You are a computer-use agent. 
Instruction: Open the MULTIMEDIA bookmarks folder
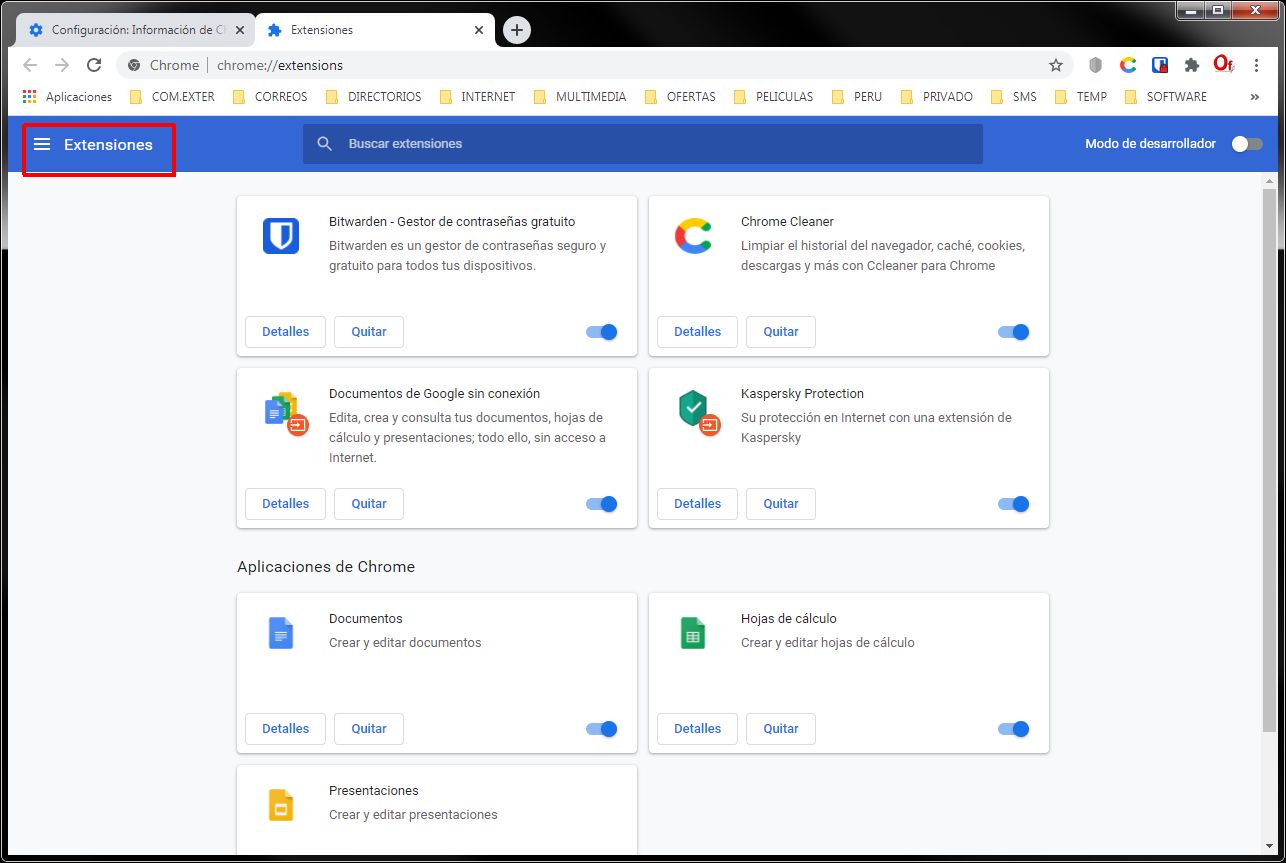point(580,97)
